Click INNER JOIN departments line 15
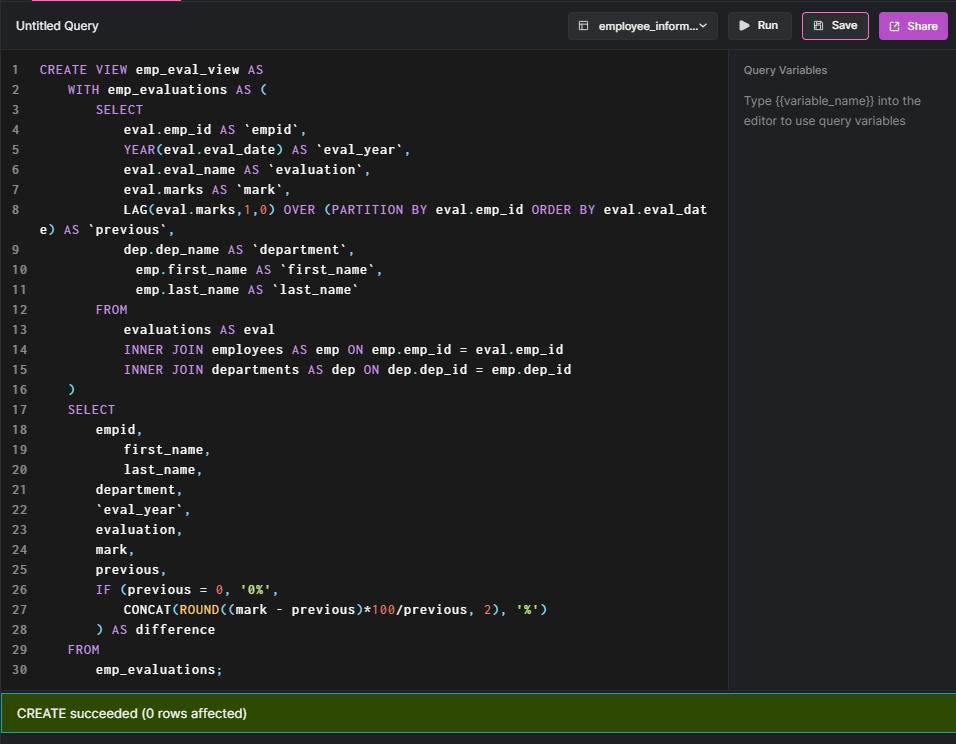956x744 pixels. (x=347, y=370)
